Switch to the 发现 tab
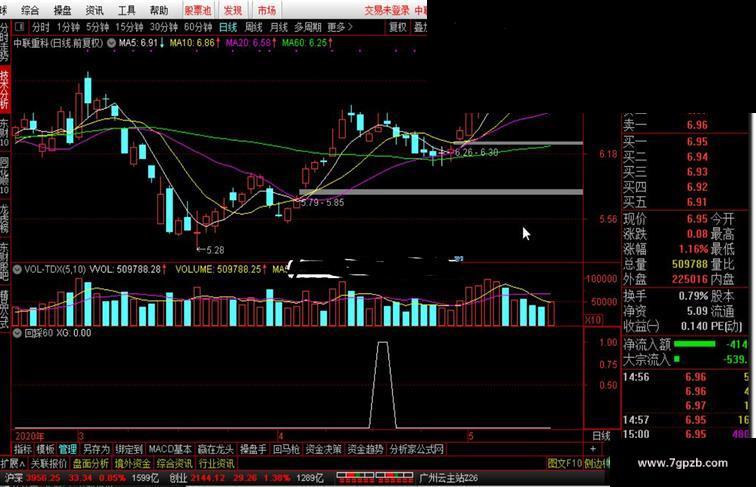The height and width of the screenshot is (487, 756). 233,10
